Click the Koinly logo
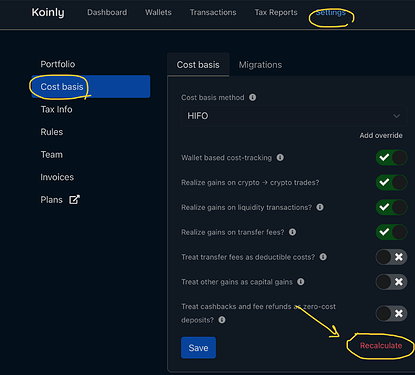415x375 pixels. pos(48,12)
